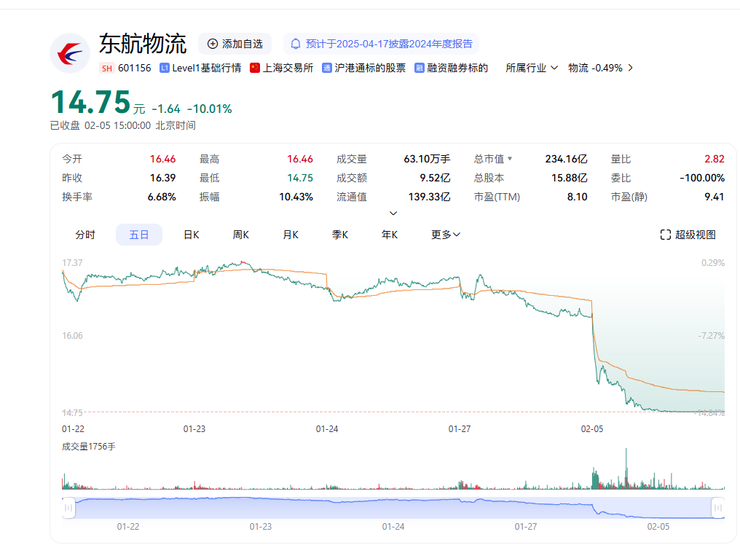740x545 pixels.
Task: Add stock via 添加自选 button
Action: (x=235, y=44)
